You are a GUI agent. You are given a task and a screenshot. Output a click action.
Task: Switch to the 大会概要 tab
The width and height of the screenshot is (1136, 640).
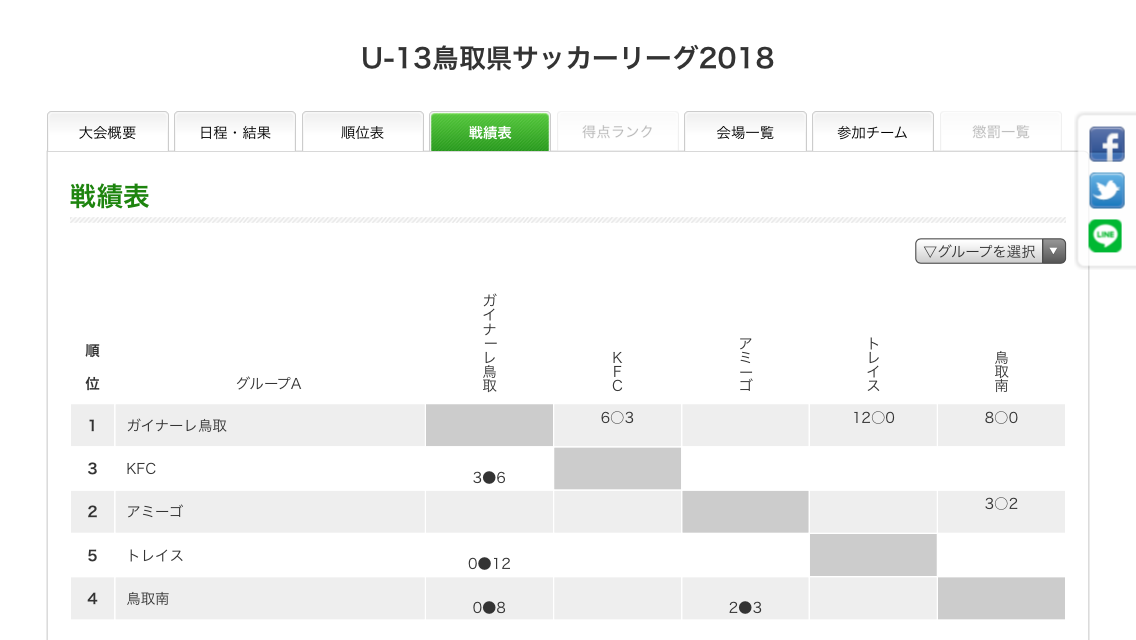point(108,132)
